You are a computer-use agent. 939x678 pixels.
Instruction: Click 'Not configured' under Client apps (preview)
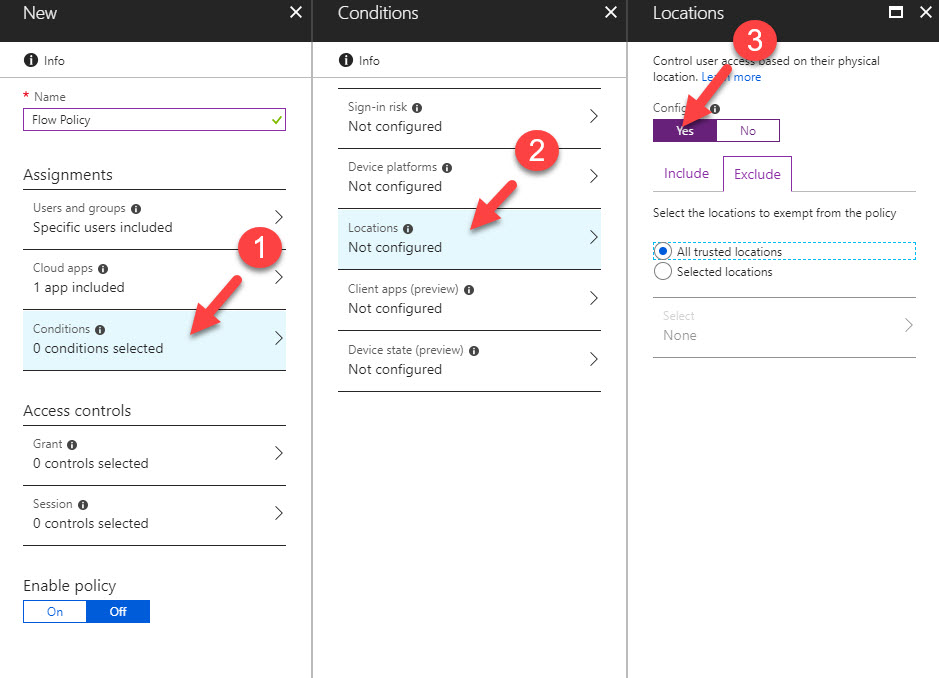point(395,308)
